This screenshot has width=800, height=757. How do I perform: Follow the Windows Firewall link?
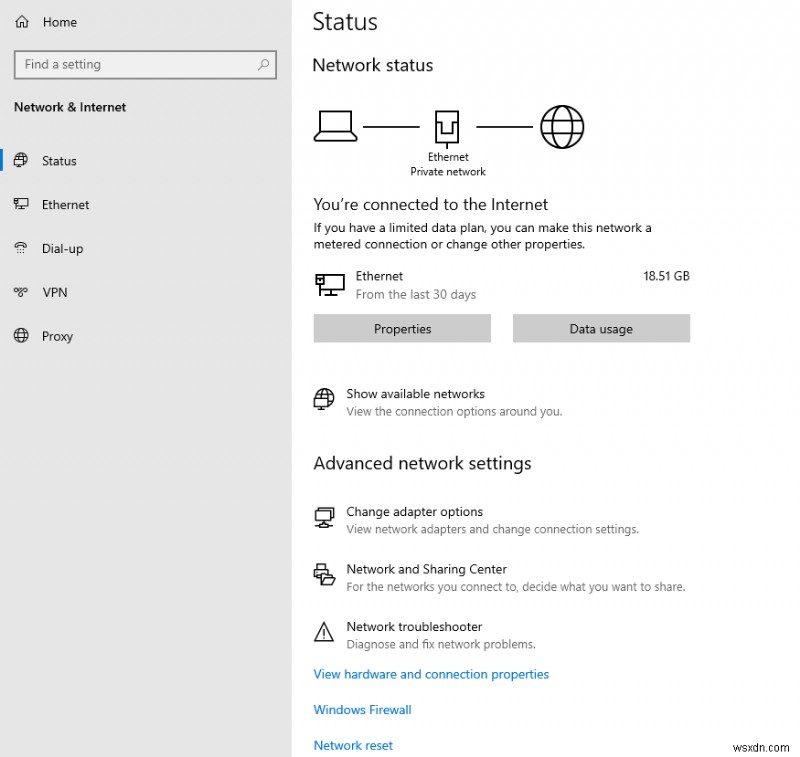[362, 710]
